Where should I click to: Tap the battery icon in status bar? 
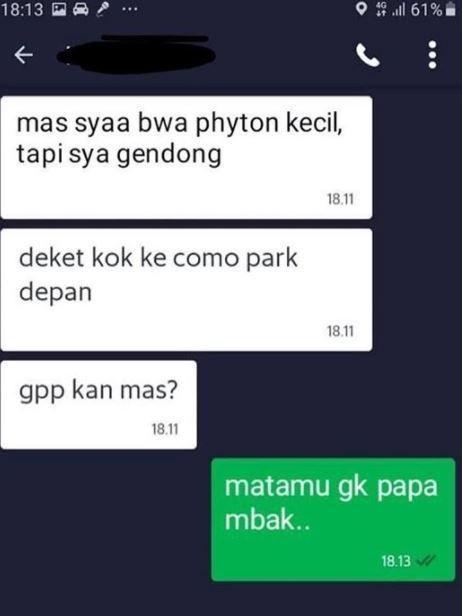coord(450,9)
